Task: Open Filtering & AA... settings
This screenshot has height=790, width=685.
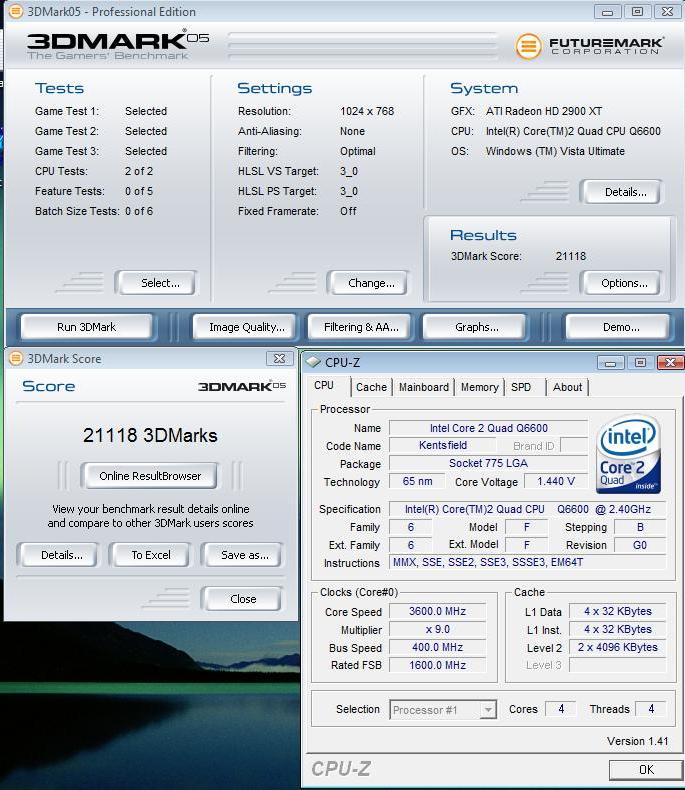Action: pyautogui.click(x=361, y=327)
